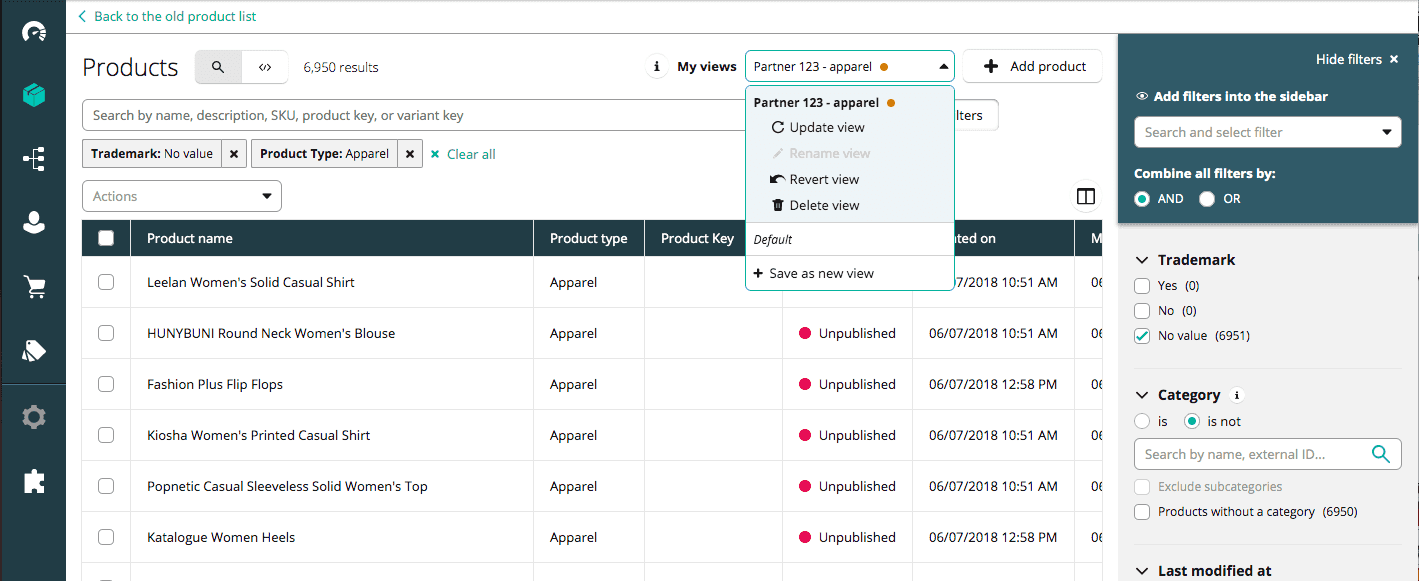Click the Add product button
Viewport: 1419px width, 581px height.
click(1035, 67)
